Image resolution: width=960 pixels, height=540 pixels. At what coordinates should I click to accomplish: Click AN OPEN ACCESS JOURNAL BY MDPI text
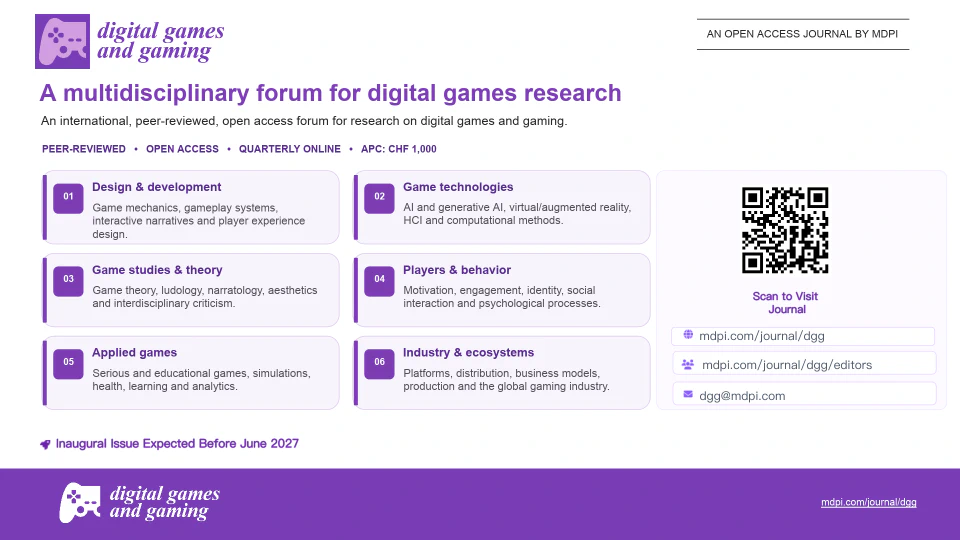pos(803,34)
